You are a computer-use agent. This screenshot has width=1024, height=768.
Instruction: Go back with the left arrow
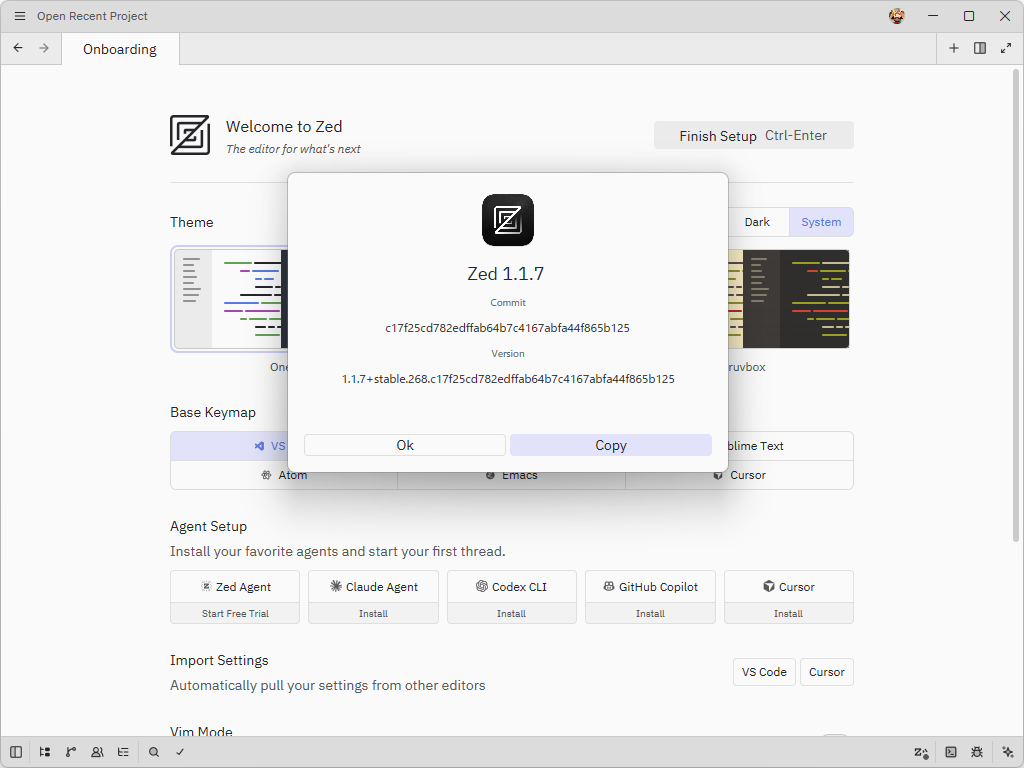(18, 48)
